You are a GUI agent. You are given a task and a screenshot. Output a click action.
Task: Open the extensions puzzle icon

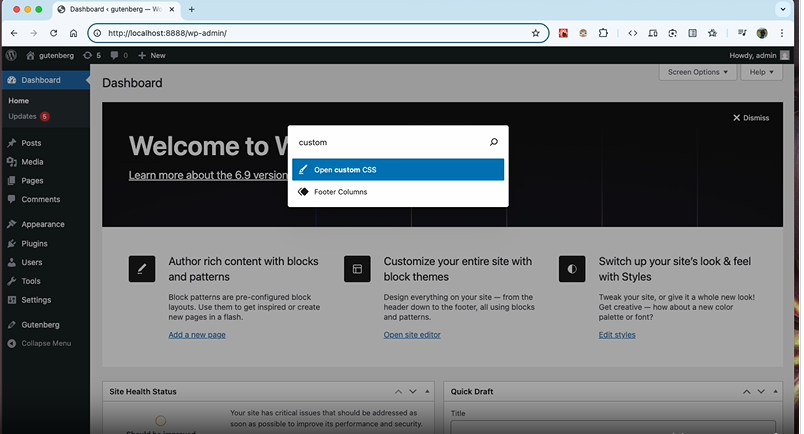click(603, 33)
